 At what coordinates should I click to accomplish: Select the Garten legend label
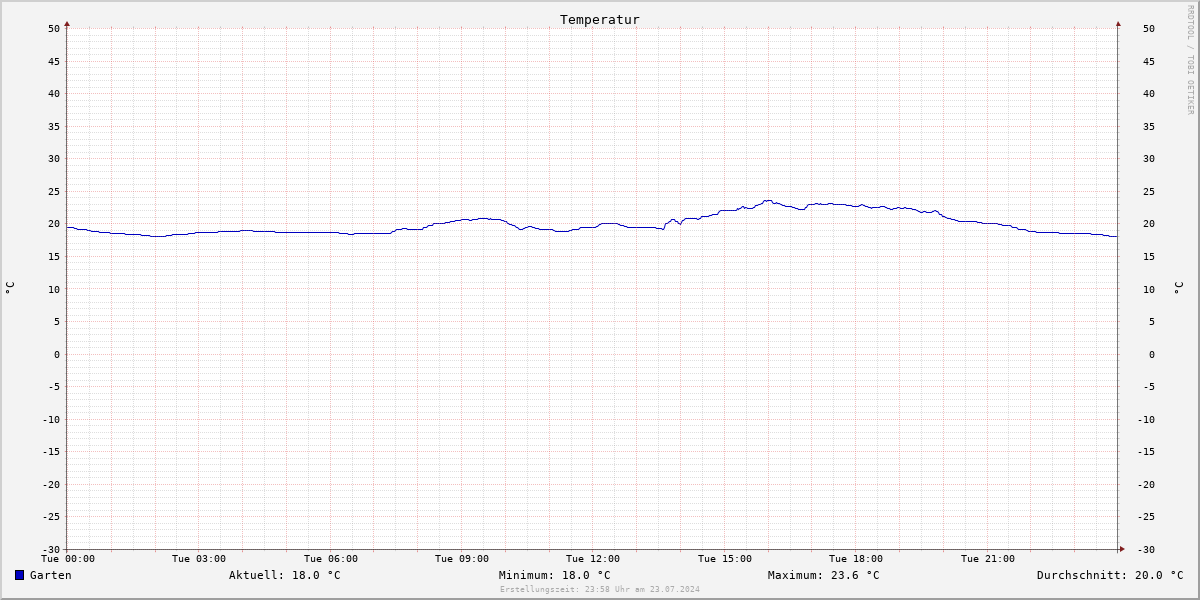pyautogui.click(x=51, y=575)
